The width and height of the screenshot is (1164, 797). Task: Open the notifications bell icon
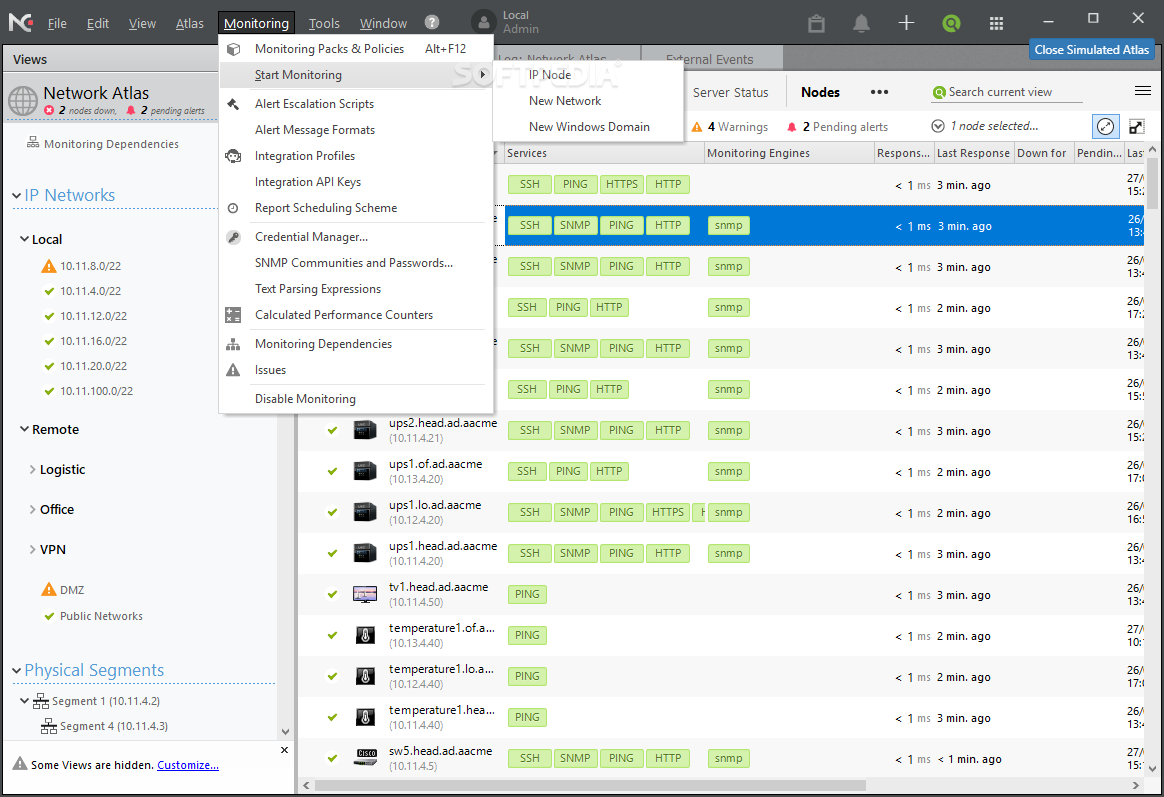861,23
